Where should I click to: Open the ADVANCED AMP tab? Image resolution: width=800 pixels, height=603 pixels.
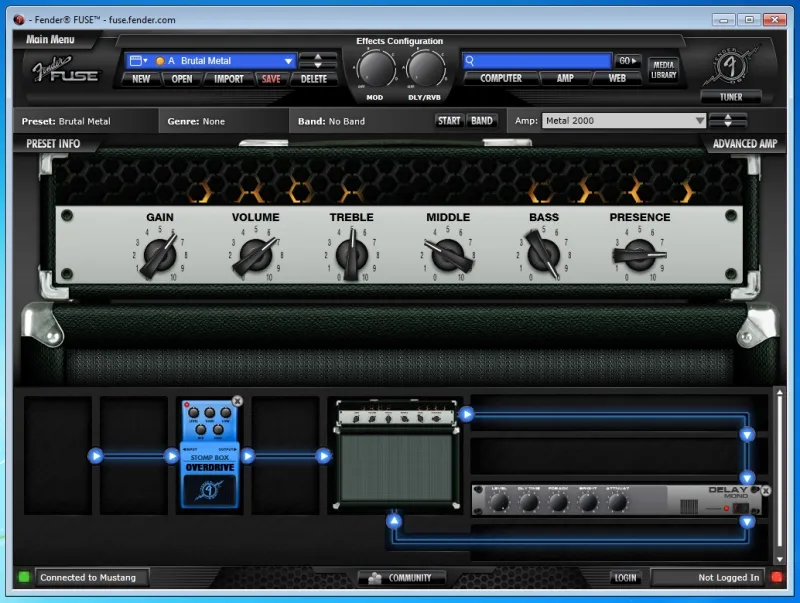[x=744, y=144]
